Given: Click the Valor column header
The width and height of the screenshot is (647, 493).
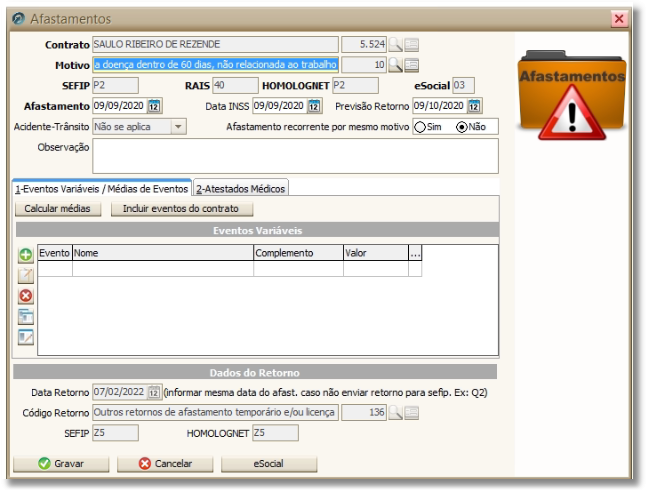Looking at the screenshot, I should click(376, 253).
